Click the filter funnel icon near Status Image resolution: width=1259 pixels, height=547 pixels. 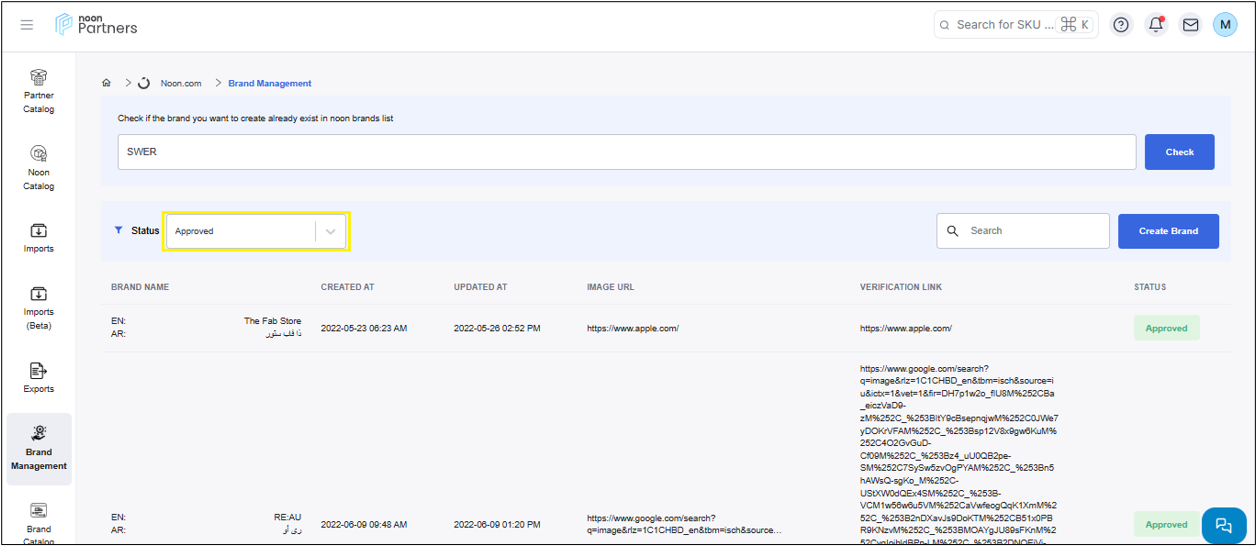click(x=119, y=230)
